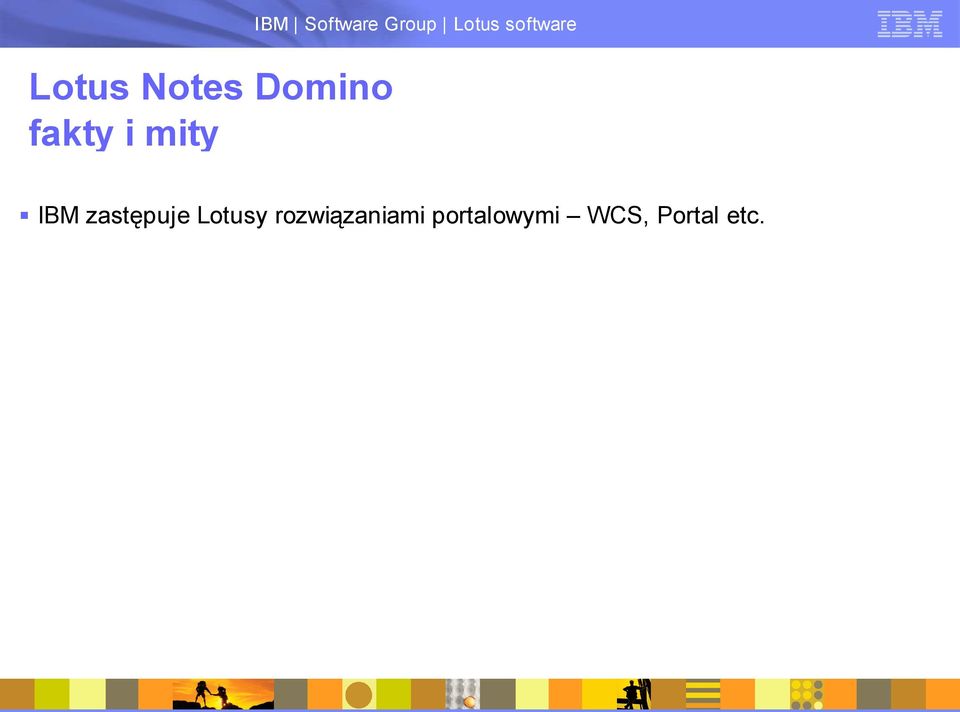Click the seated person silhouette footer image
The width and height of the screenshot is (960, 712).
point(634,694)
